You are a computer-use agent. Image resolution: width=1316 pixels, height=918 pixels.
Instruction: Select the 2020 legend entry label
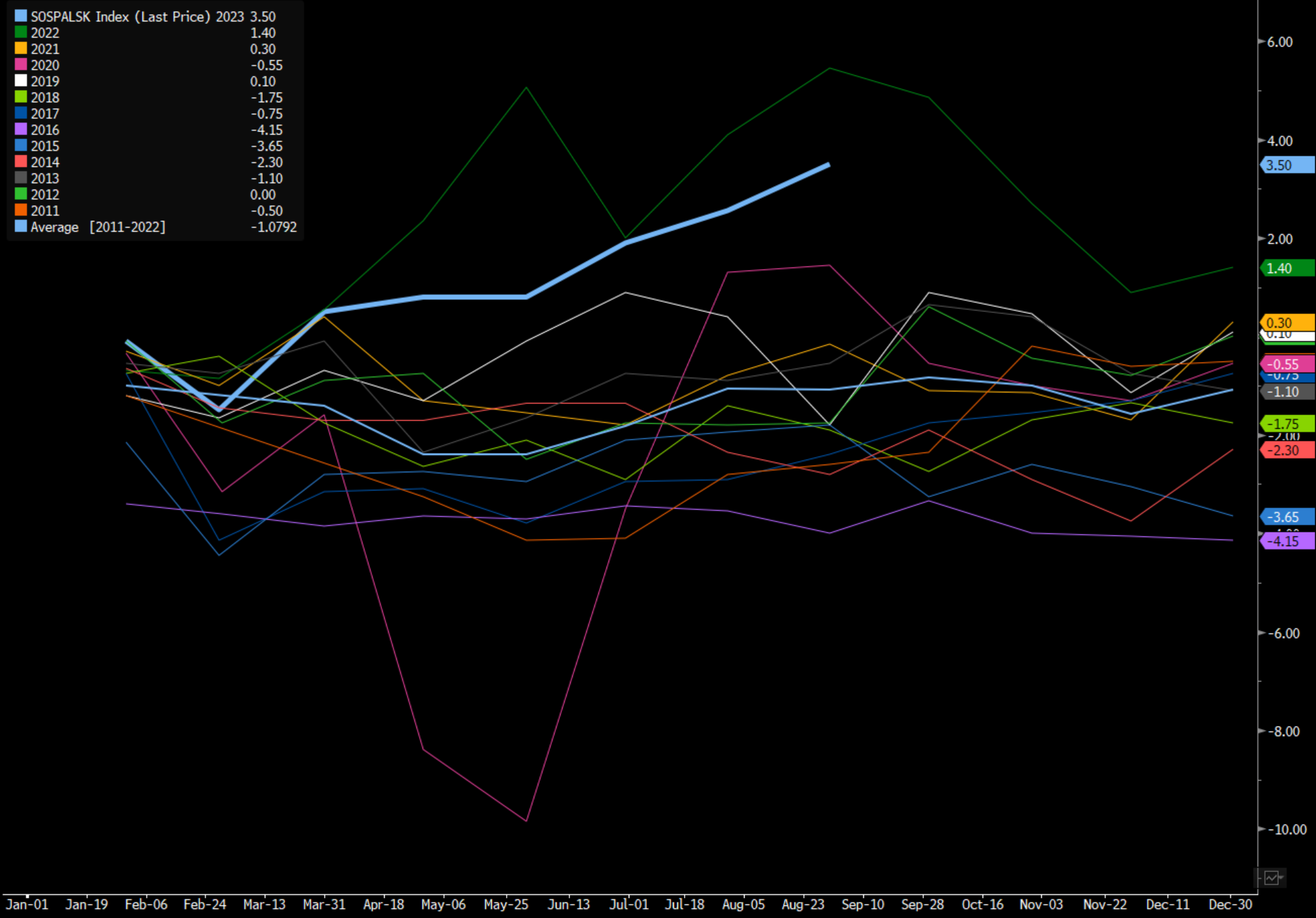pos(45,65)
